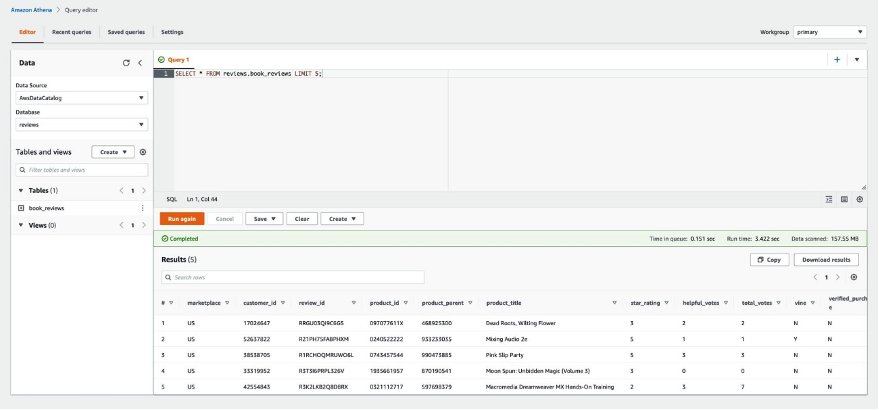879x410 pixels.
Task: Click product_id 0240522222 cell
Action: tap(385, 339)
